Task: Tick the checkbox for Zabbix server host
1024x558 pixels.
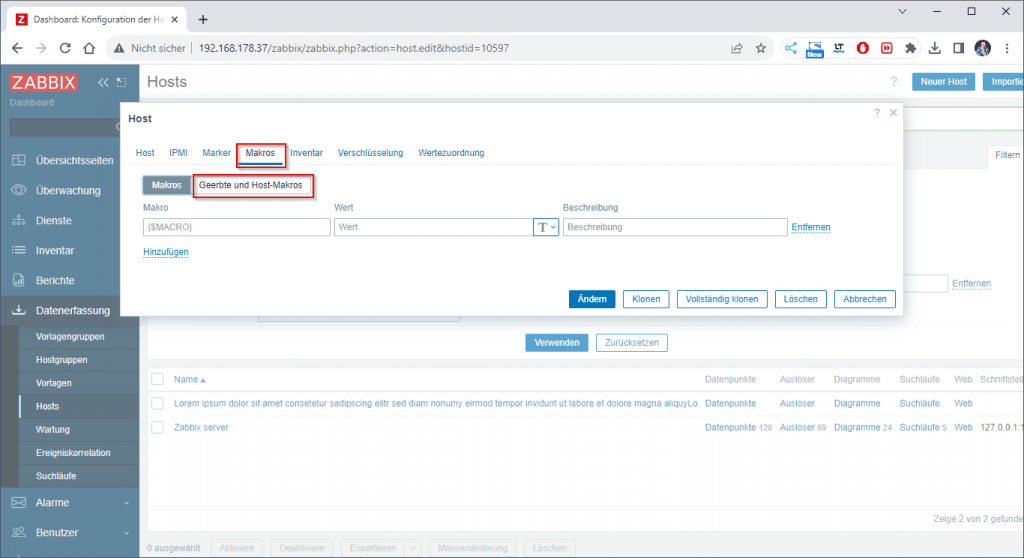Action: coord(157,427)
